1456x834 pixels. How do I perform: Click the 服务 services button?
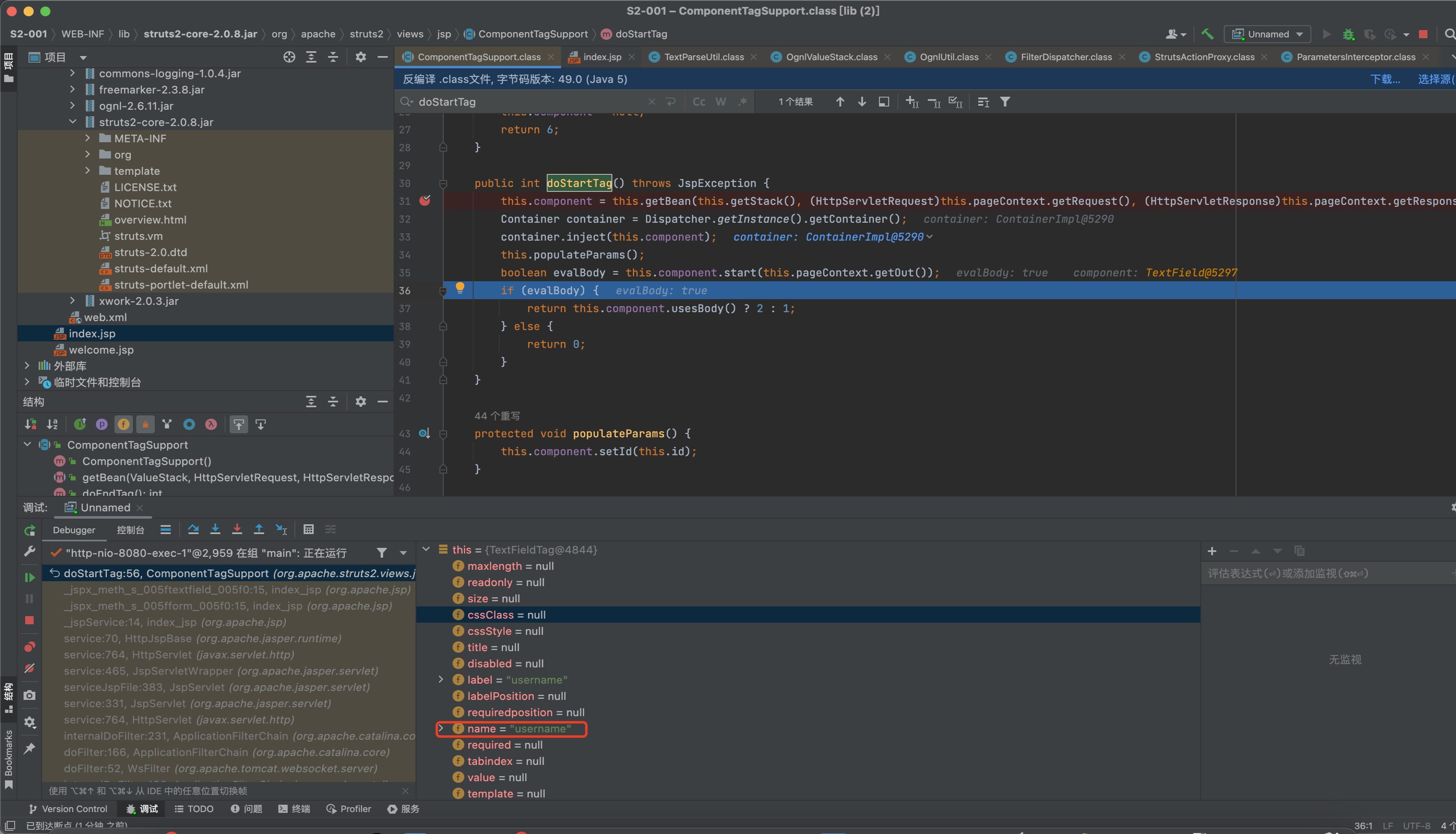[x=404, y=809]
